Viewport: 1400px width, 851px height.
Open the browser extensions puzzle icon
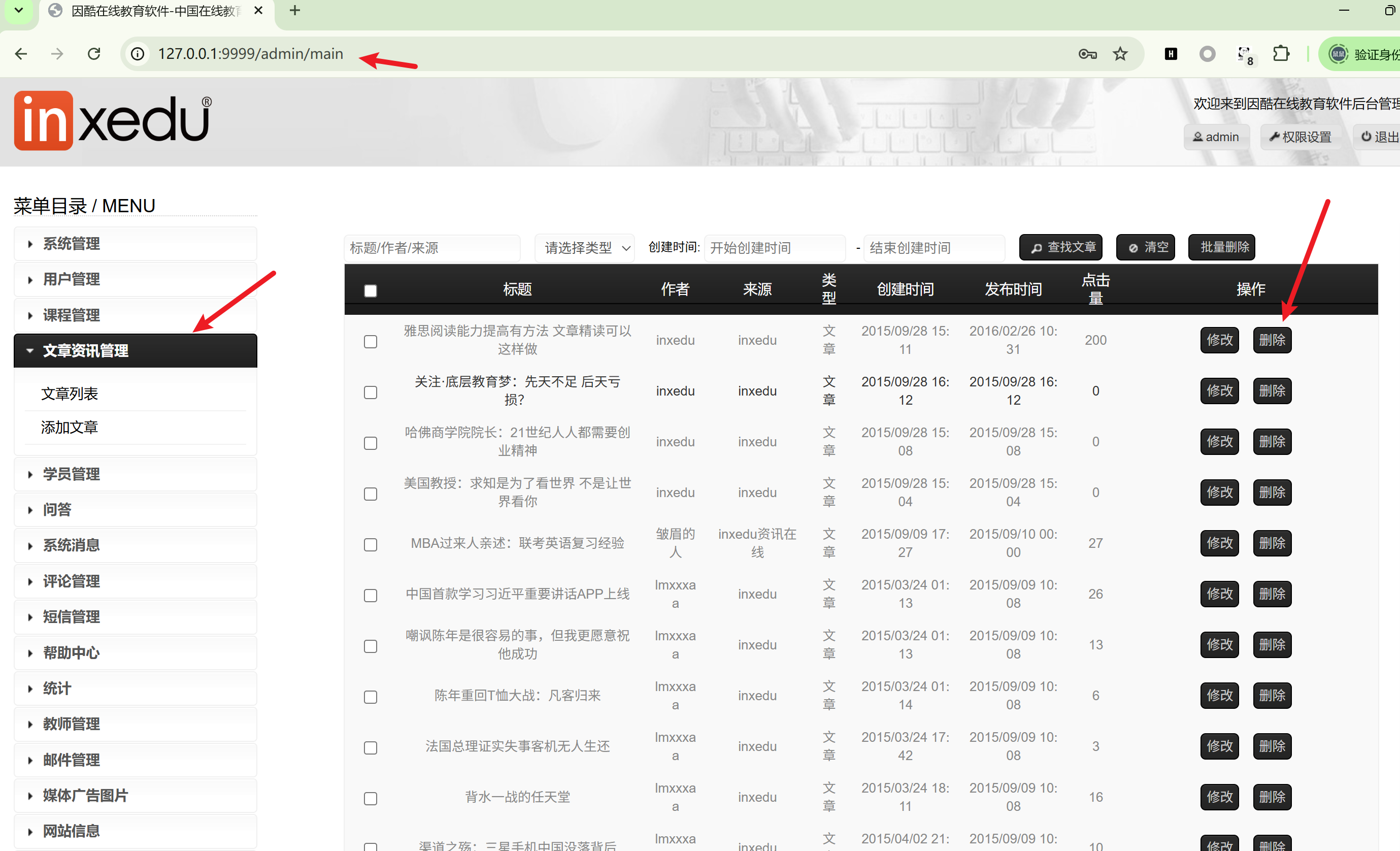(1281, 54)
